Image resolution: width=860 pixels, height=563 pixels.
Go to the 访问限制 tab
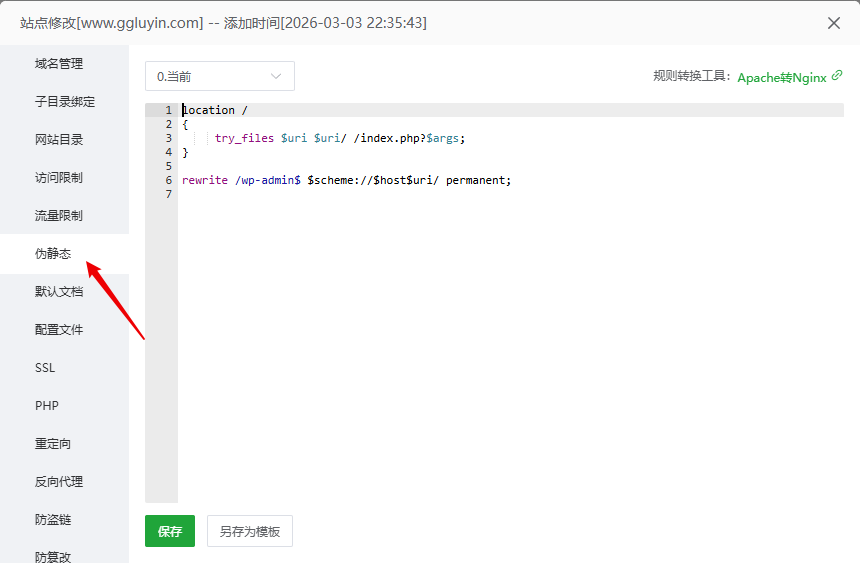pos(59,178)
